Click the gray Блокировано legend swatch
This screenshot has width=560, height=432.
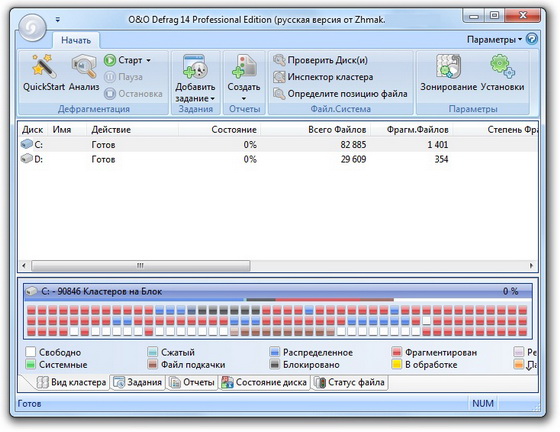tap(275, 365)
